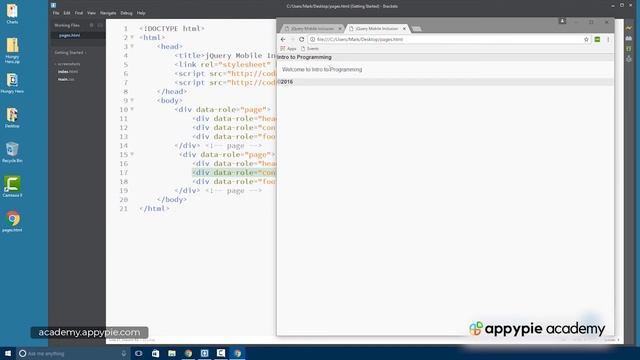The height and width of the screenshot is (360, 640).
Task: Select the Recycle Bin desktop icon
Action: [12, 152]
